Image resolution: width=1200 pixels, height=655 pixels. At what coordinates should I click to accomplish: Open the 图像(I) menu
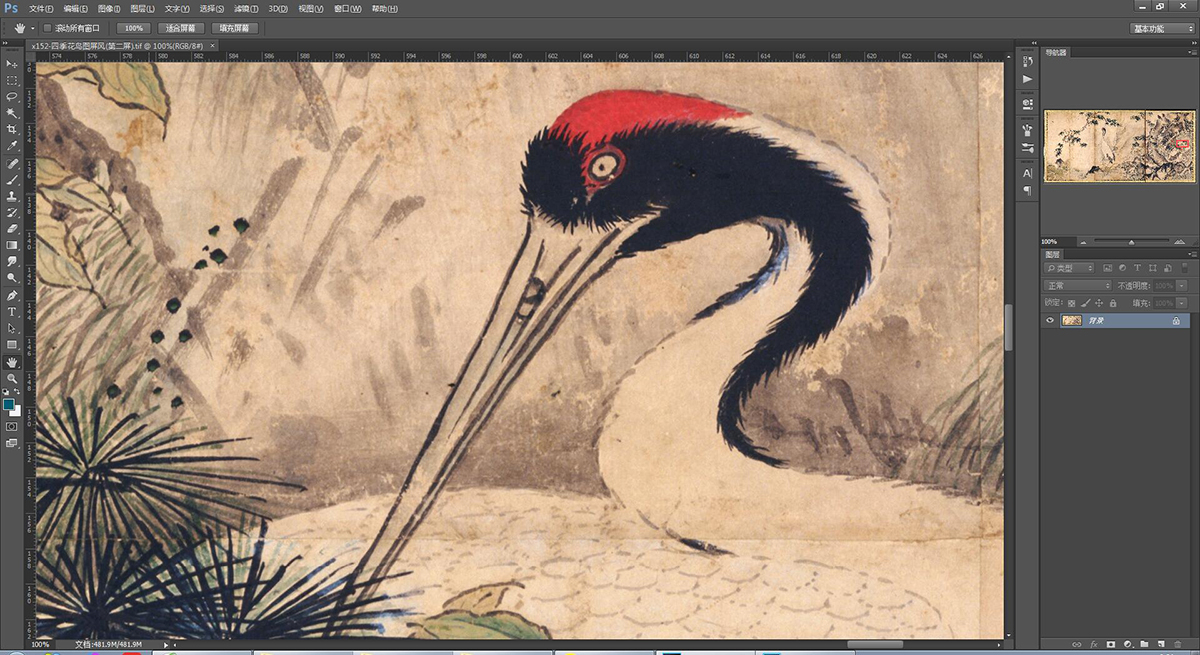[x=109, y=8]
